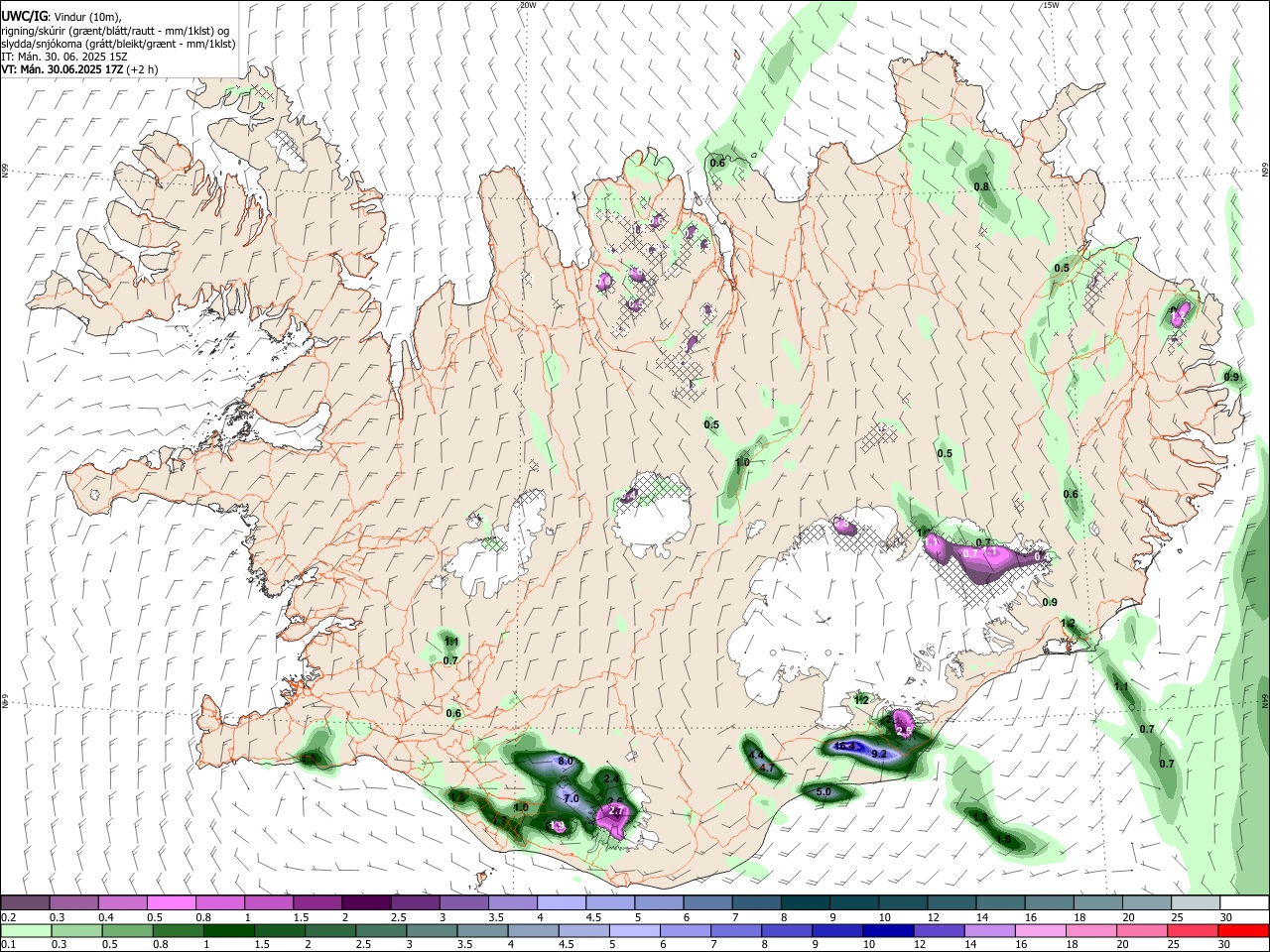Image resolution: width=1270 pixels, height=952 pixels.
Task: Select darkest green swatch between 1 and 1.5
Action: (x=228, y=931)
